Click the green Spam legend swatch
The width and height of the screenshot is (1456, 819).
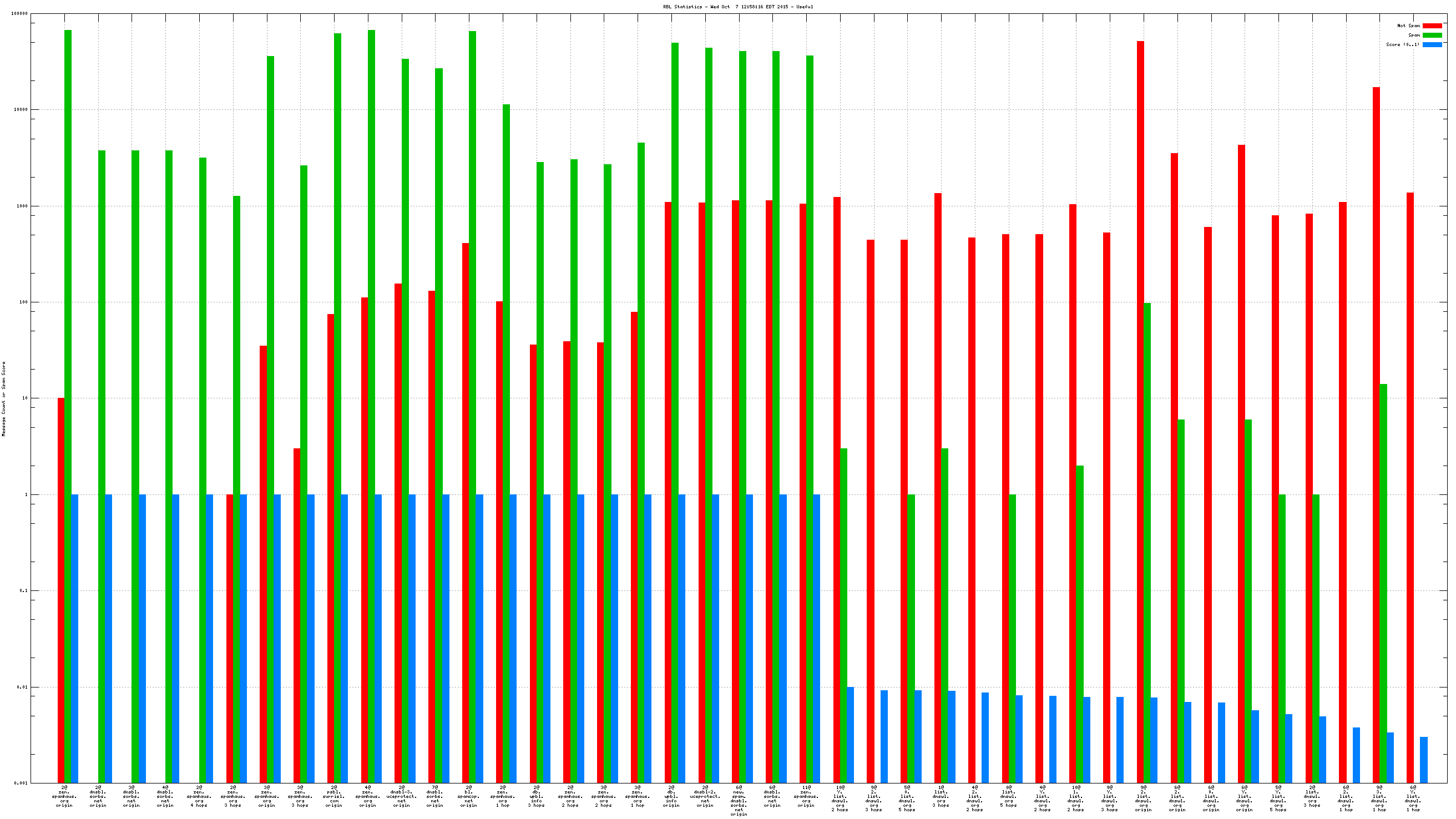click(x=1432, y=35)
